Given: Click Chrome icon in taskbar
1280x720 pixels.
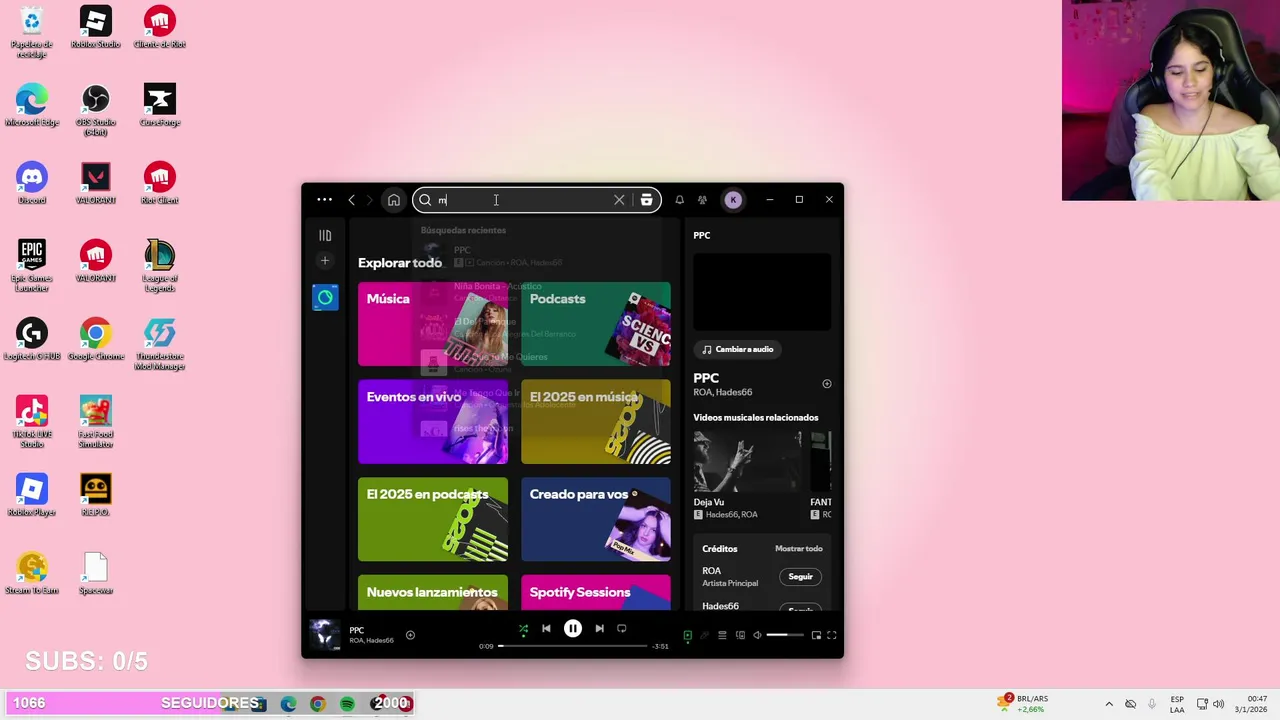Looking at the screenshot, I should 317,704.
